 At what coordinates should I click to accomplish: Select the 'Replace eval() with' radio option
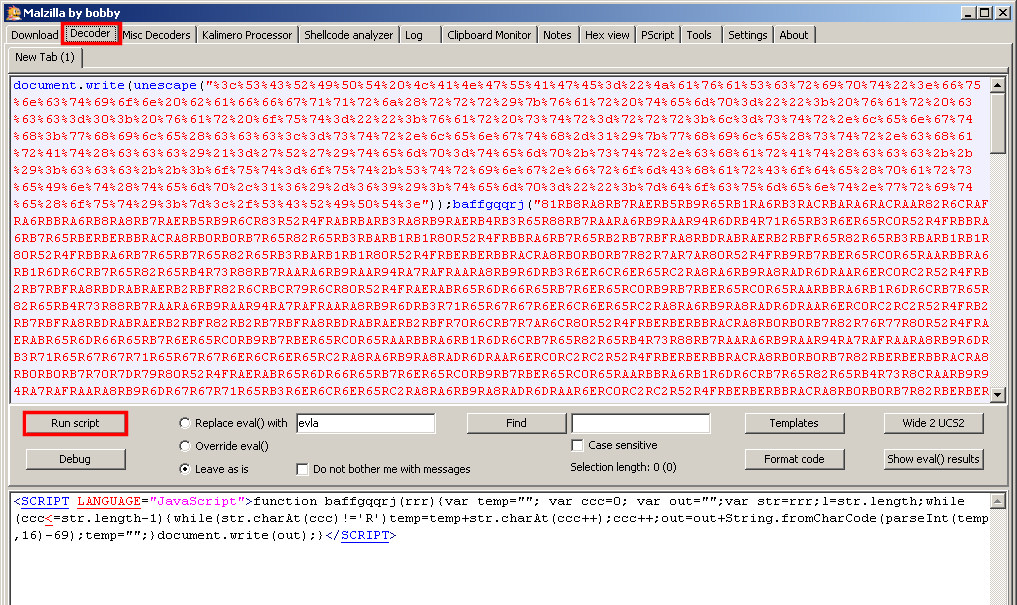pyautogui.click(x=185, y=423)
